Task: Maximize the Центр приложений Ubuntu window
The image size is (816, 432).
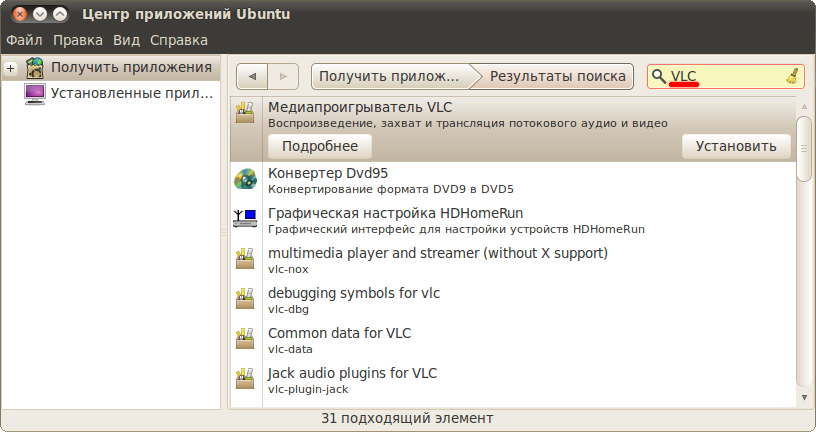Action: 60,14
